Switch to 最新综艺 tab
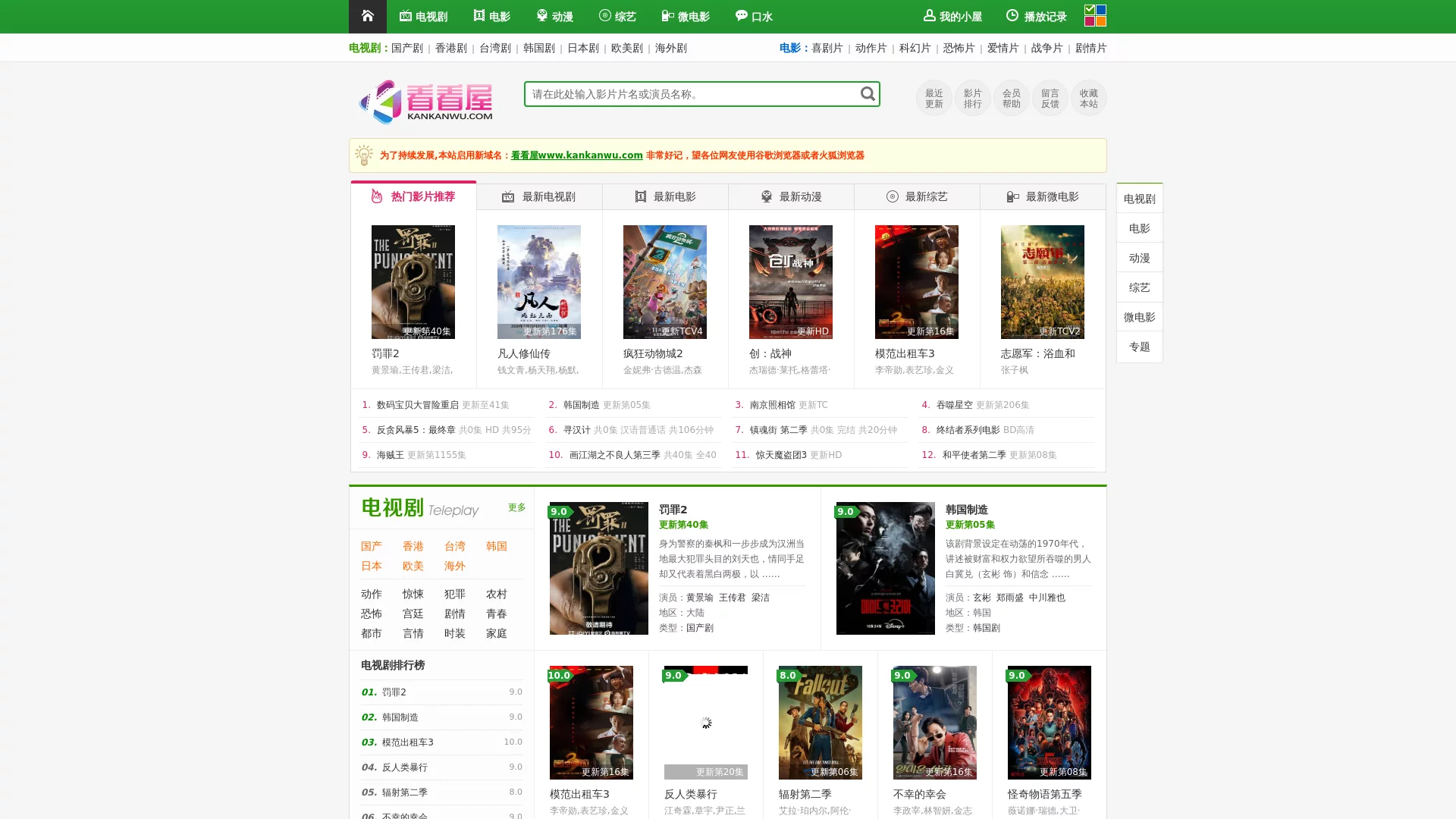Image resolution: width=1456 pixels, height=819 pixels. 917,196
